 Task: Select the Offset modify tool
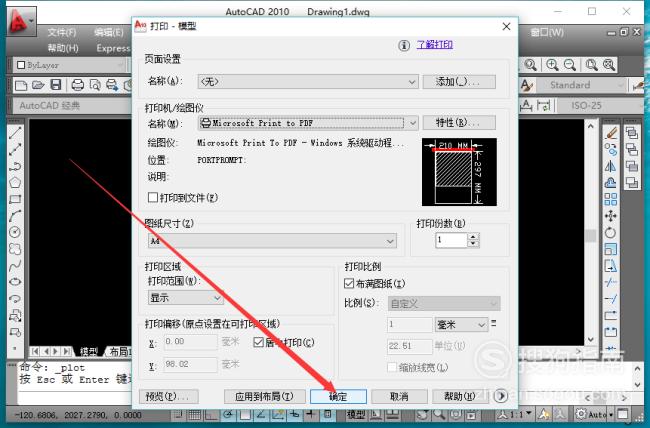pyautogui.click(x=611, y=182)
